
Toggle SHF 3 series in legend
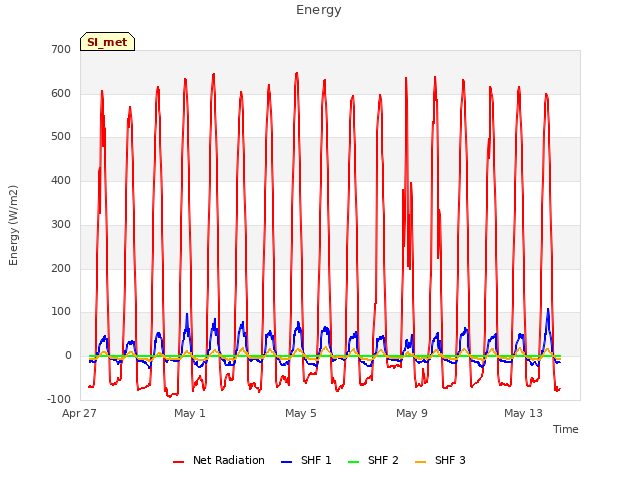tap(440, 460)
